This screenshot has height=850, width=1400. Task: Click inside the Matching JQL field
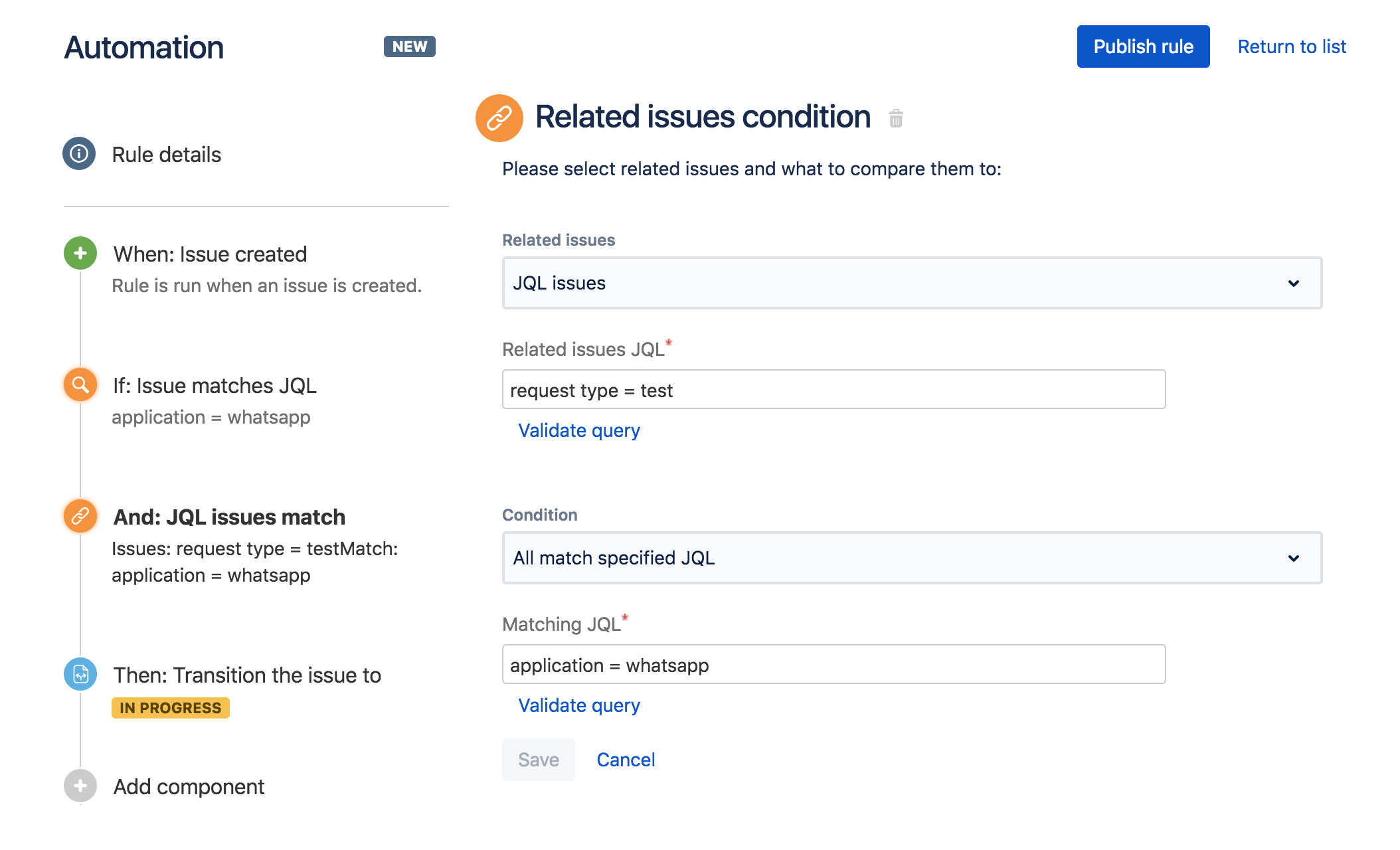click(833, 664)
